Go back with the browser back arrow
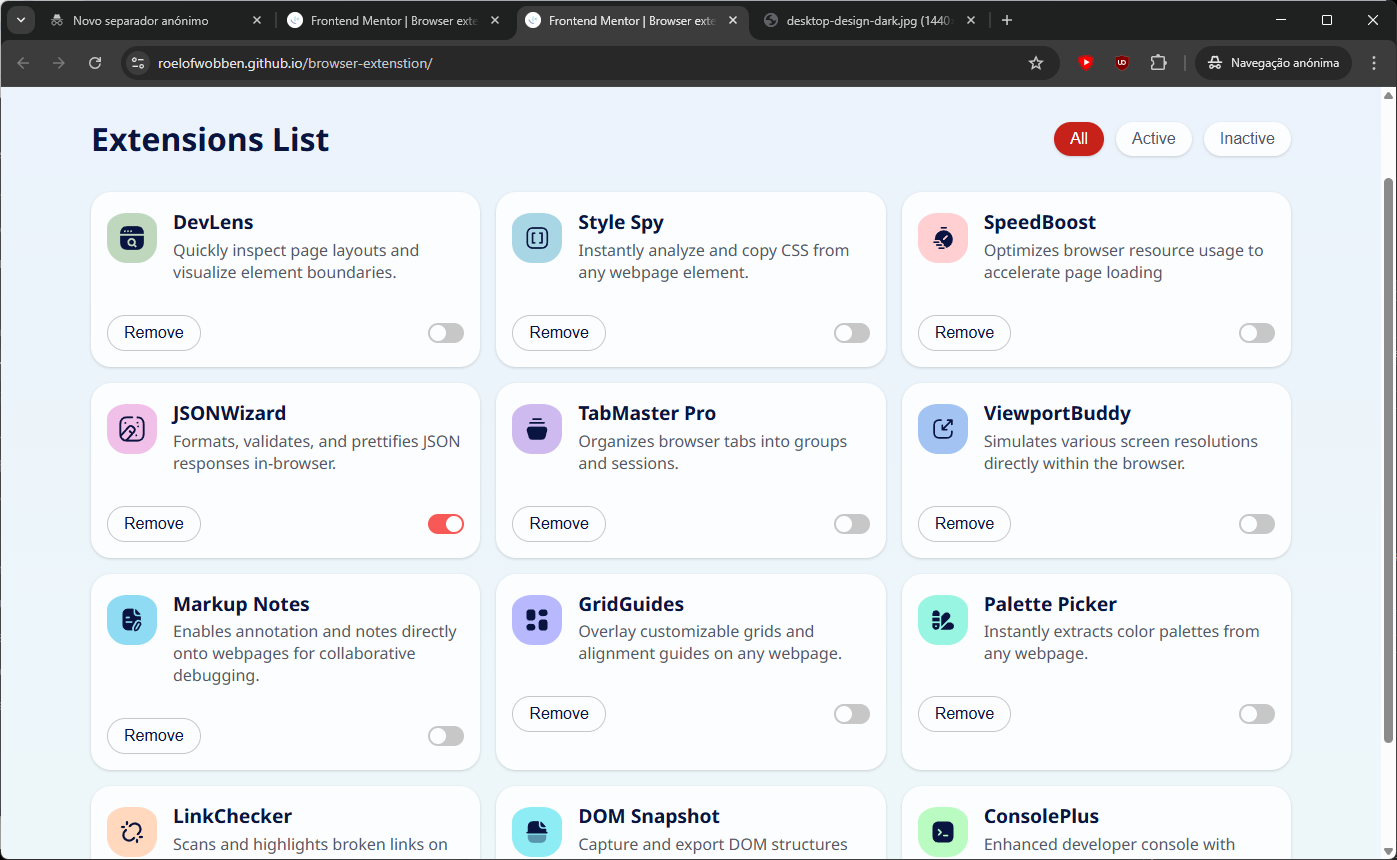Viewport: 1397px width, 860px height. click(x=23, y=63)
